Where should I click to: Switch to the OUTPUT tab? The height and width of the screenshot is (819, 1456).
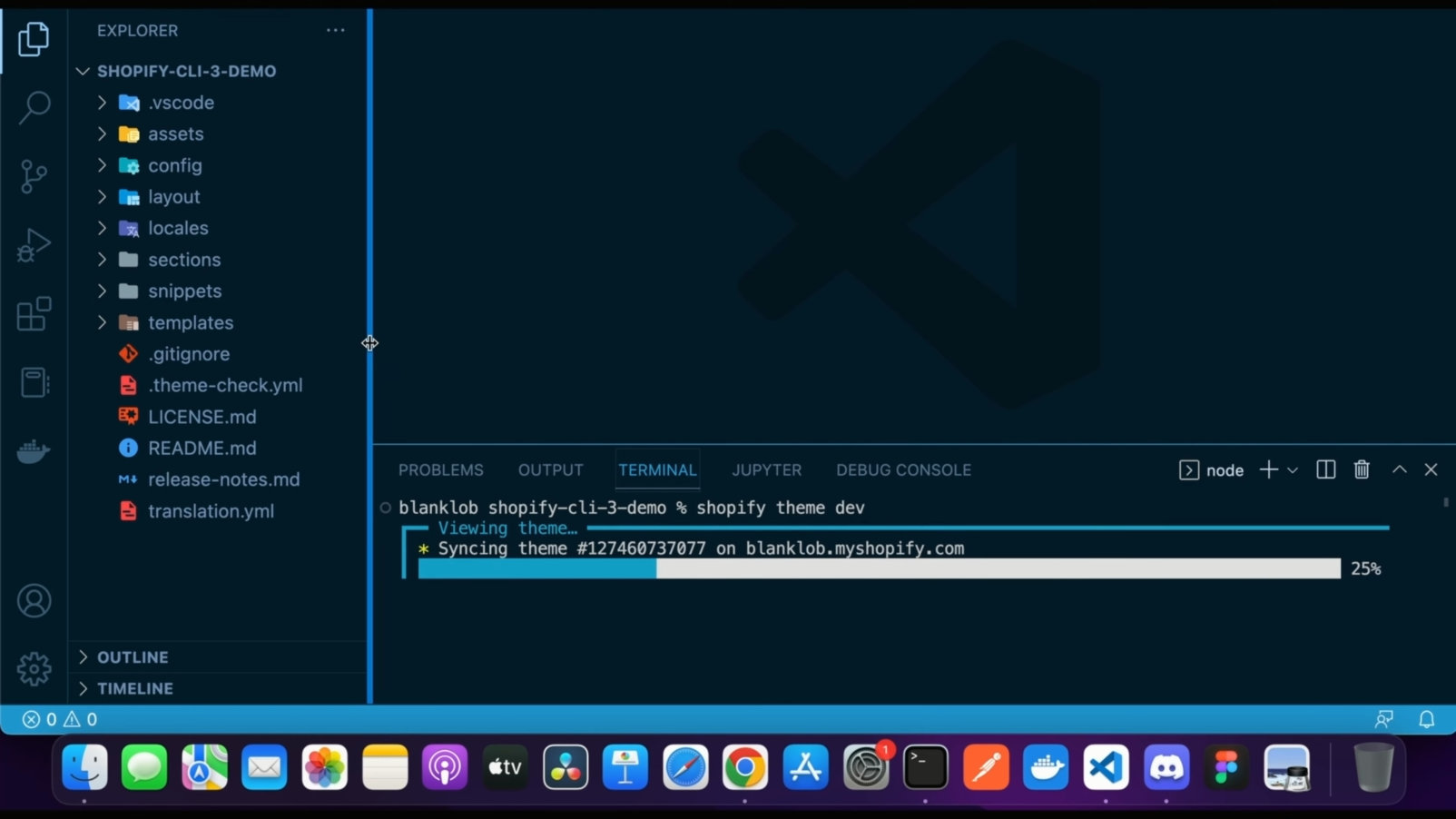pos(551,470)
